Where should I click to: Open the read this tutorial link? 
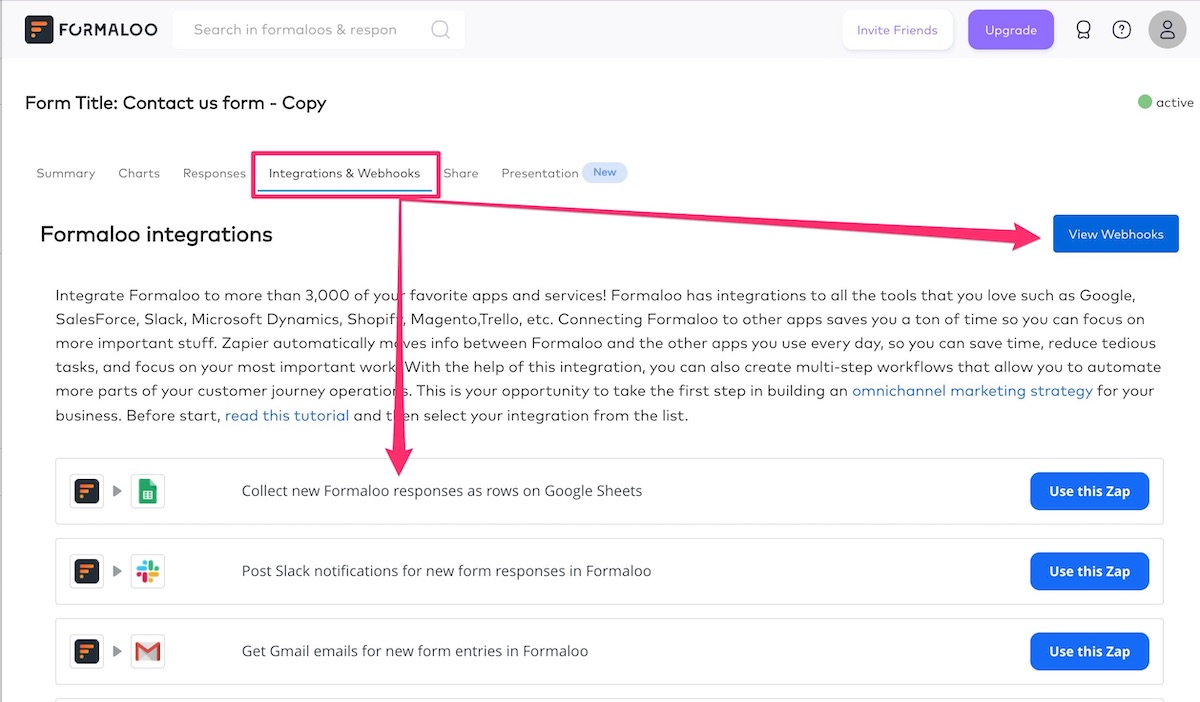click(287, 415)
